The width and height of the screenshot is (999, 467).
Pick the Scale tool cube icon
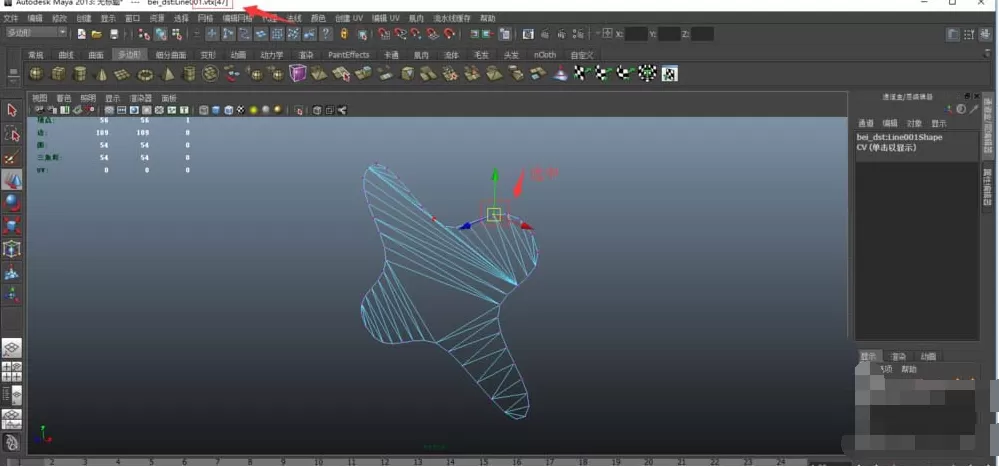tap(12, 226)
